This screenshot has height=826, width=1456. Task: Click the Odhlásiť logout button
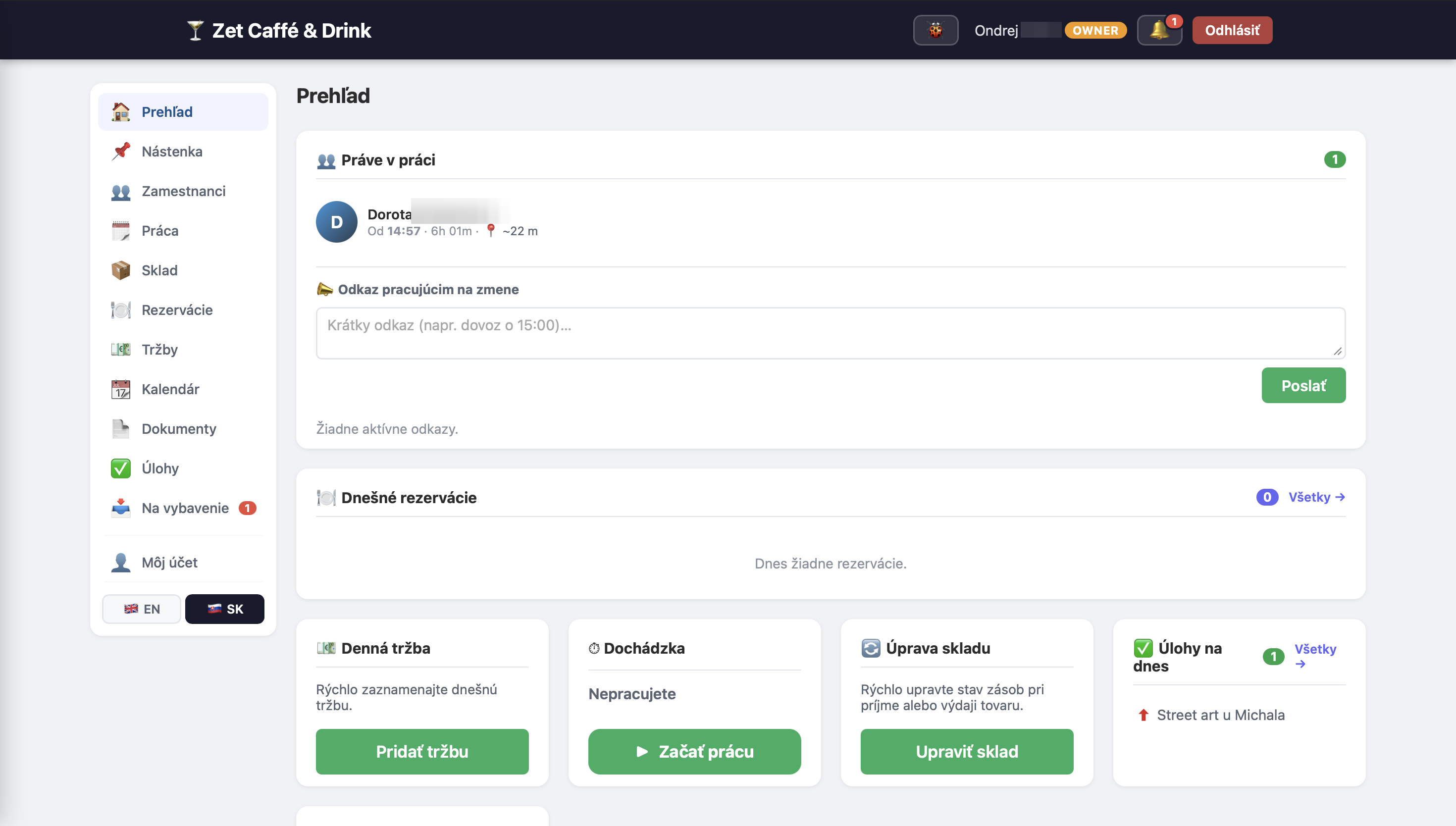[x=1232, y=30]
